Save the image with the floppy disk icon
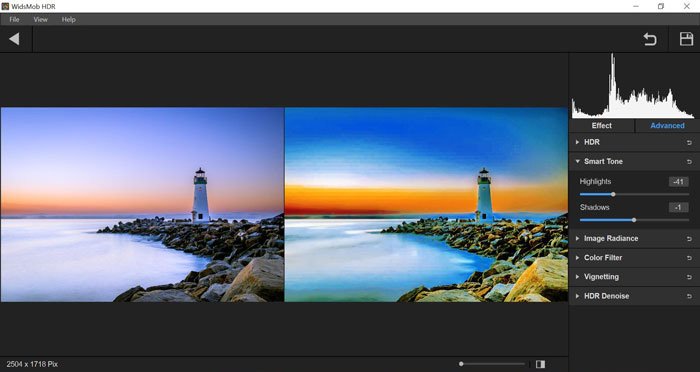This screenshot has height=372, width=700. pyautogui.click(x=686, y=39)
